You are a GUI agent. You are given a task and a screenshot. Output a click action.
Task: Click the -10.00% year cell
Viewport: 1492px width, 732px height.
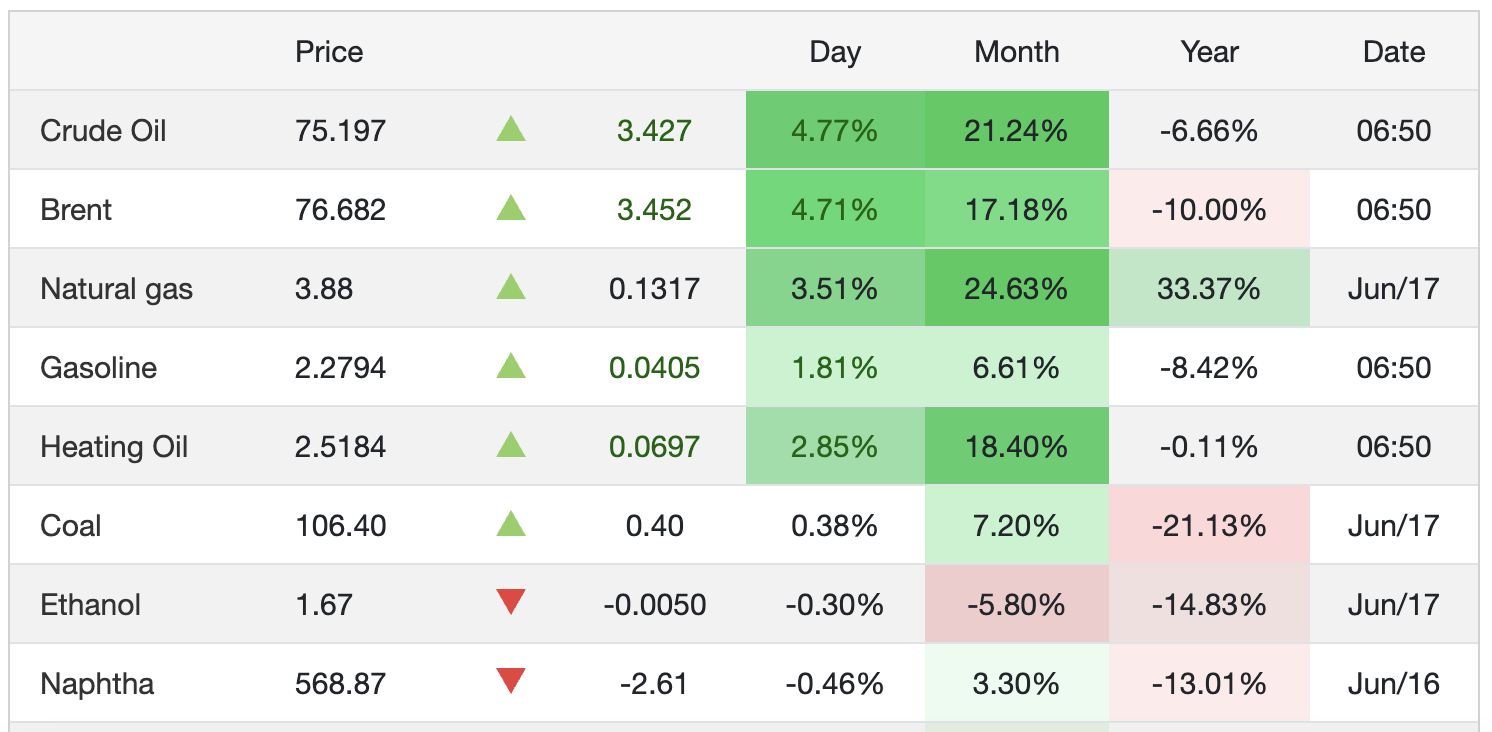click(x=1209, y=209)
